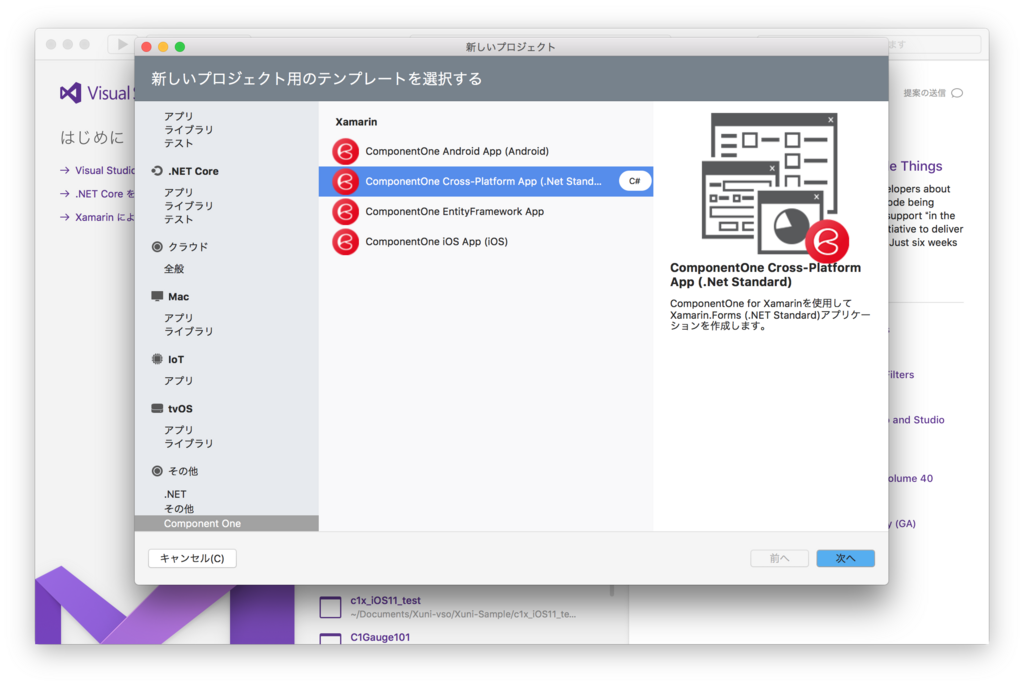This screenshot has width=1024, height=686.
Task: Choose ComponentOne iOS App (iOS) template
Action: 486,242
